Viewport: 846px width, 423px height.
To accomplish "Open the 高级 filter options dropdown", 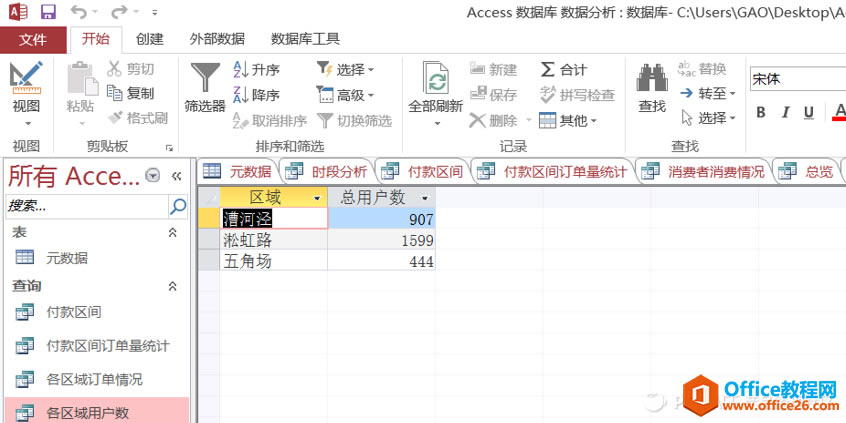I will pyautogui.click(x=345, y=95).
